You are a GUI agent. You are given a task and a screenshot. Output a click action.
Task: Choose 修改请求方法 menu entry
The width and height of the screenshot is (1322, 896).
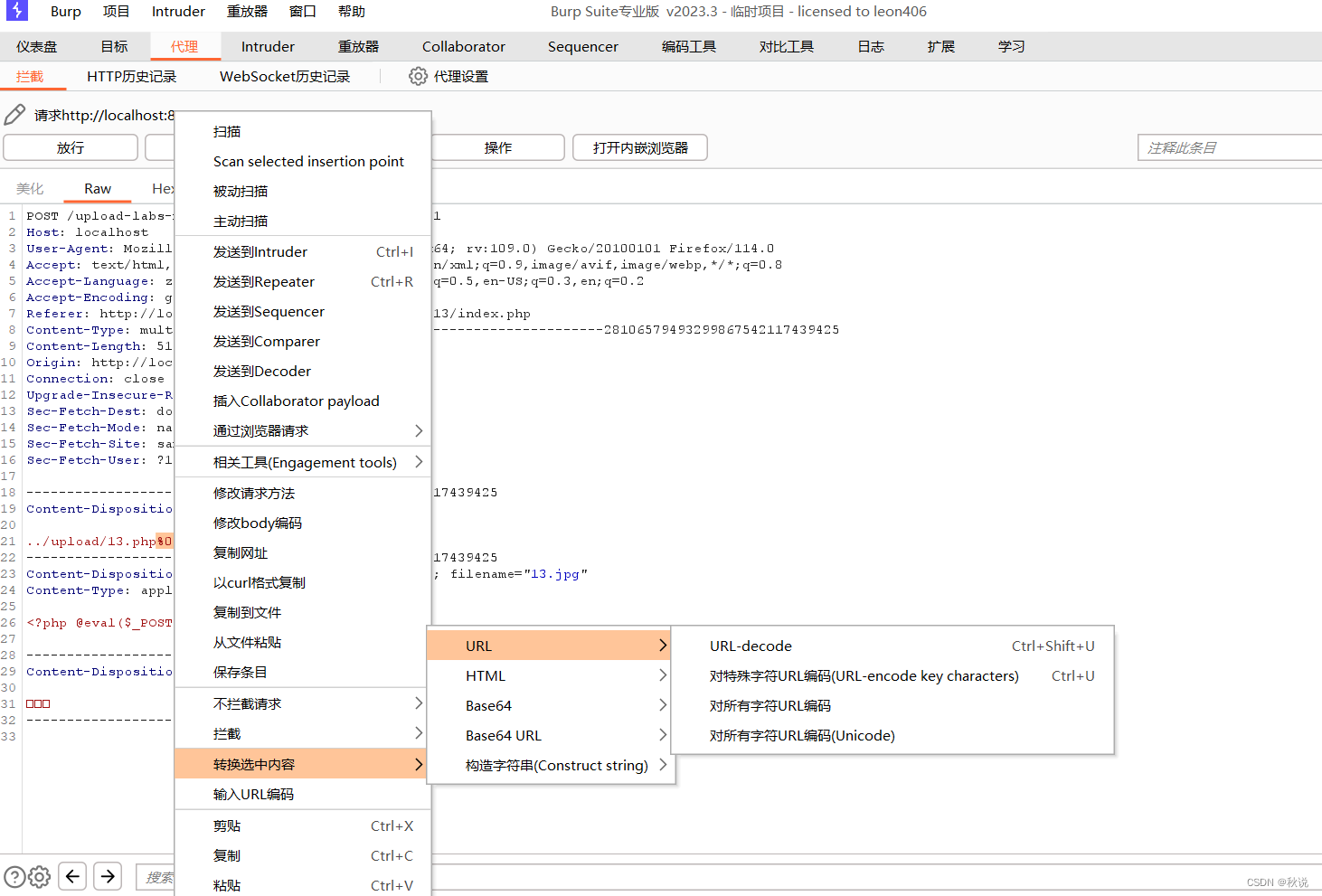click(302, 493)
